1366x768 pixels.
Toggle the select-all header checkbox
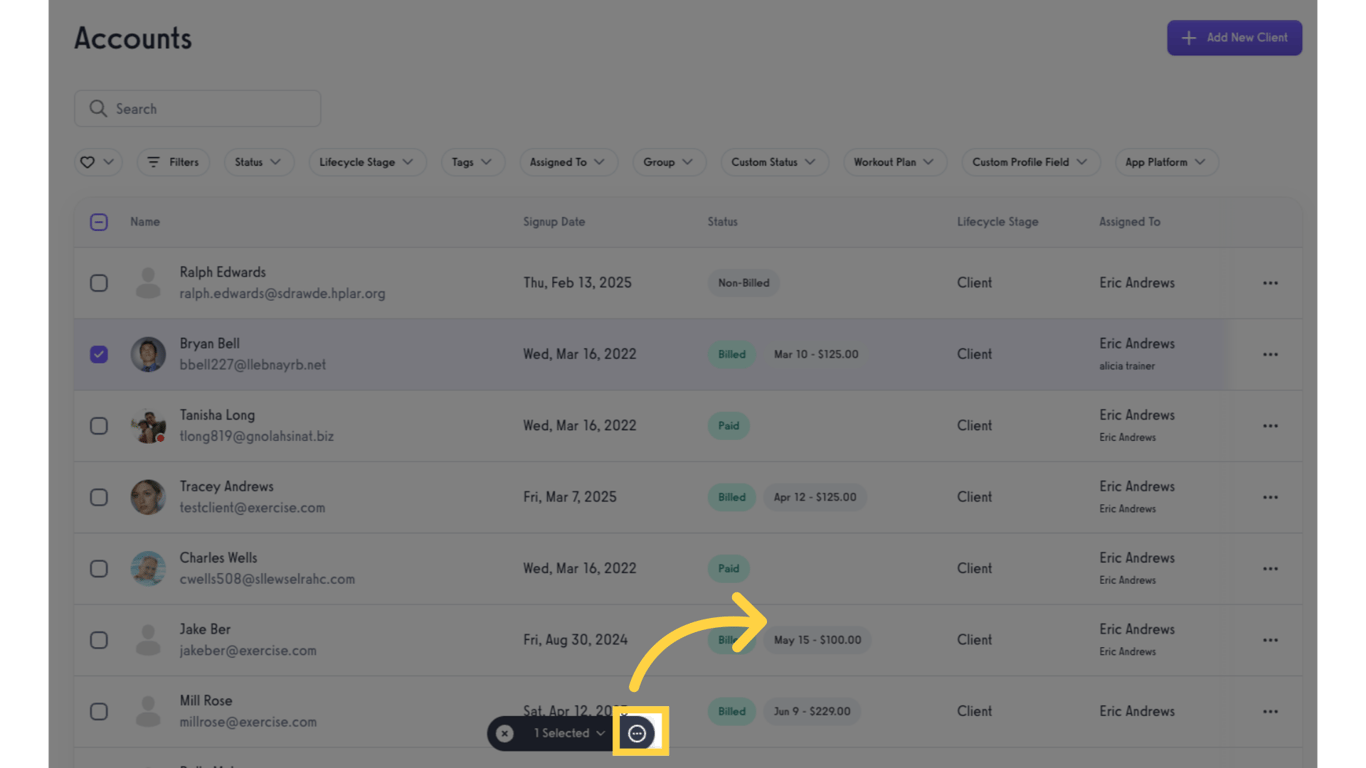99,222
